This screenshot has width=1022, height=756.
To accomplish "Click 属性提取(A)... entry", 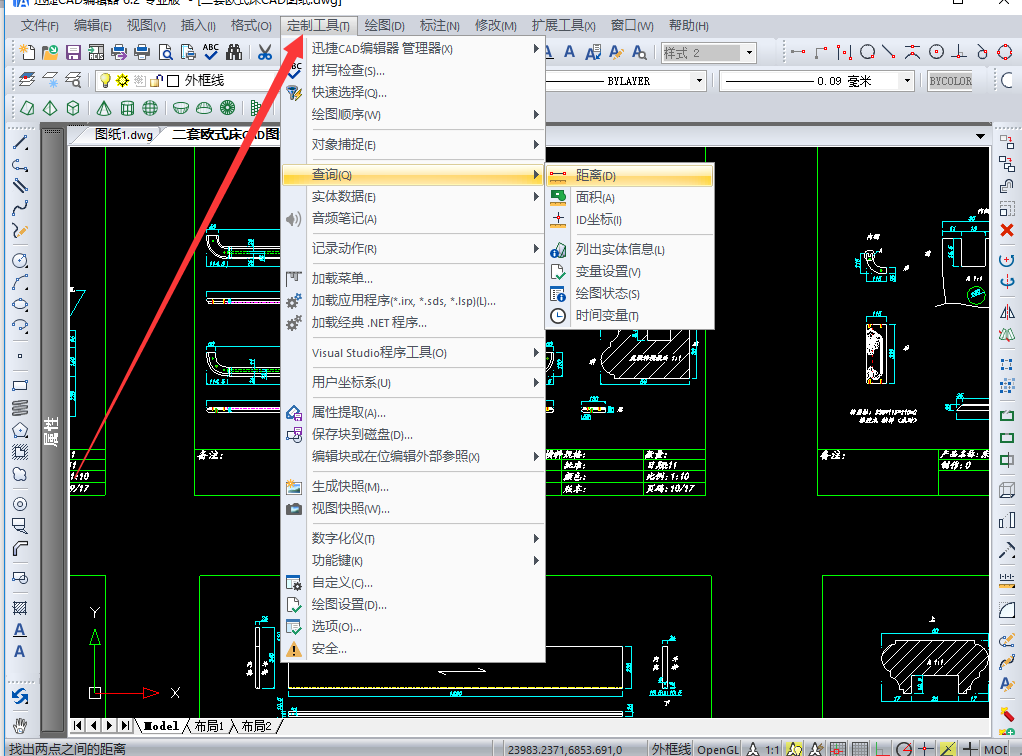I will (413, 413).
